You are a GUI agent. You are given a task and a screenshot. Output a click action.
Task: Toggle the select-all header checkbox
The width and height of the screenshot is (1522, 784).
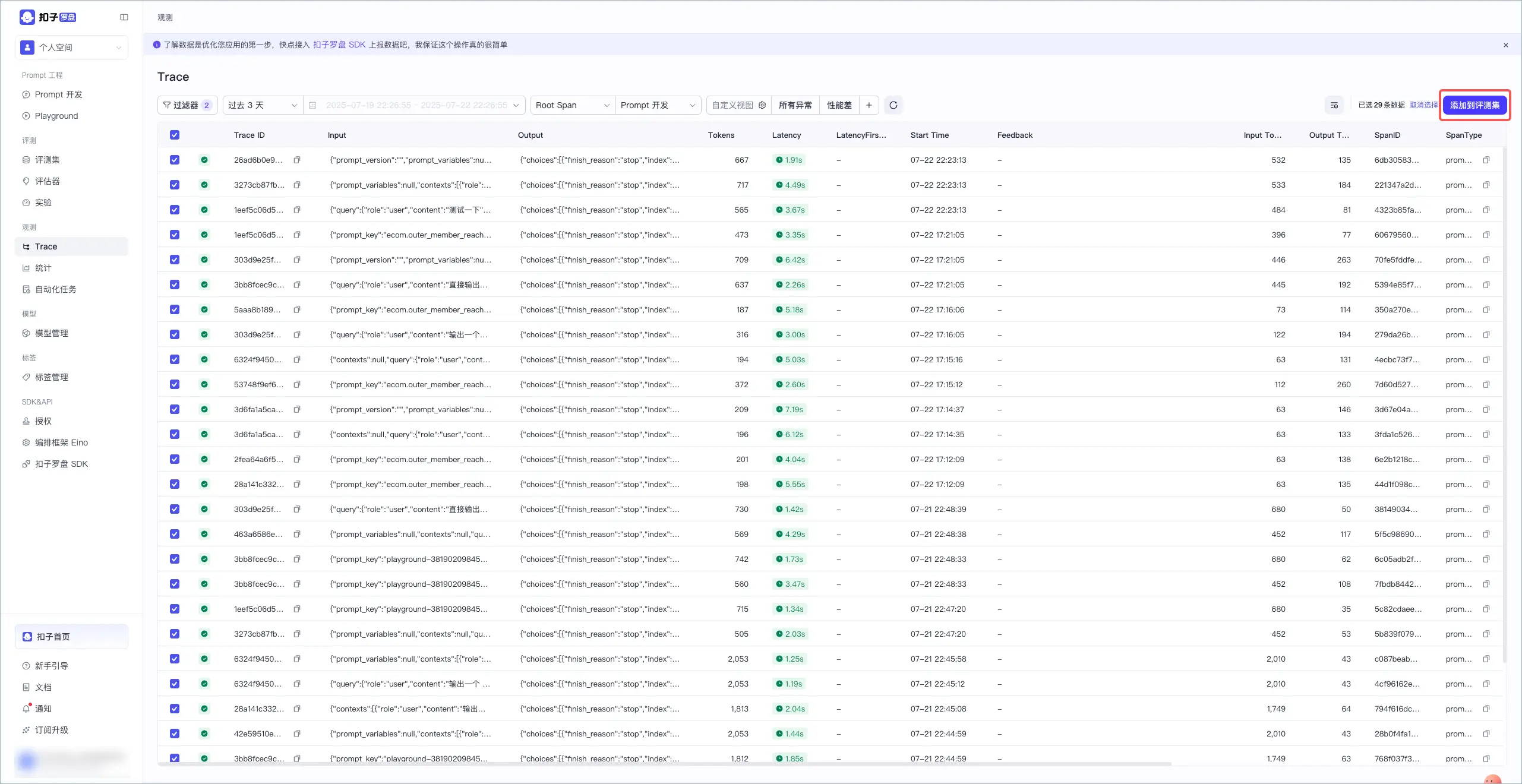point(175,135)
